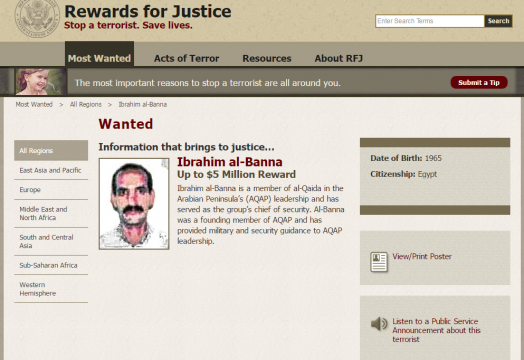Viewport: 524px width, 360px height.
Task: Select Middle East and North Africa
Action: tap(51, 213)
